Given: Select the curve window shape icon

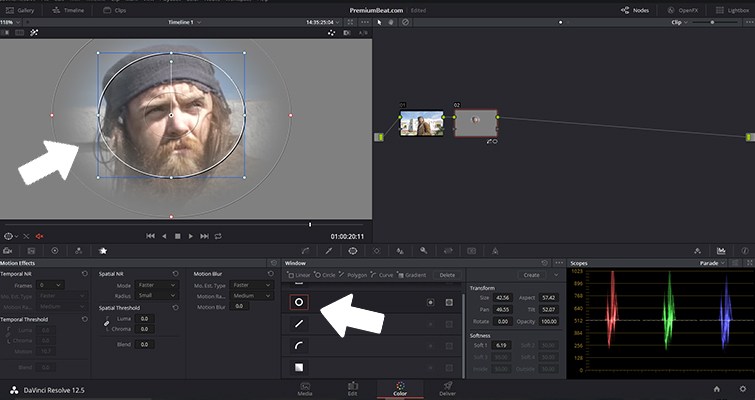Looking at the screenshot, I should point(298,345).
